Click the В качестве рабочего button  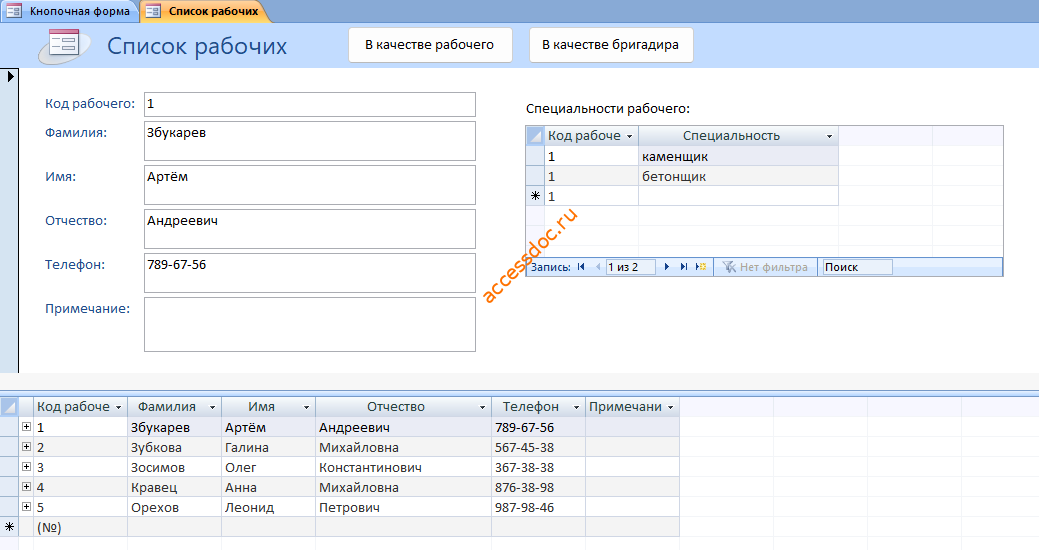tap(430, 45)
